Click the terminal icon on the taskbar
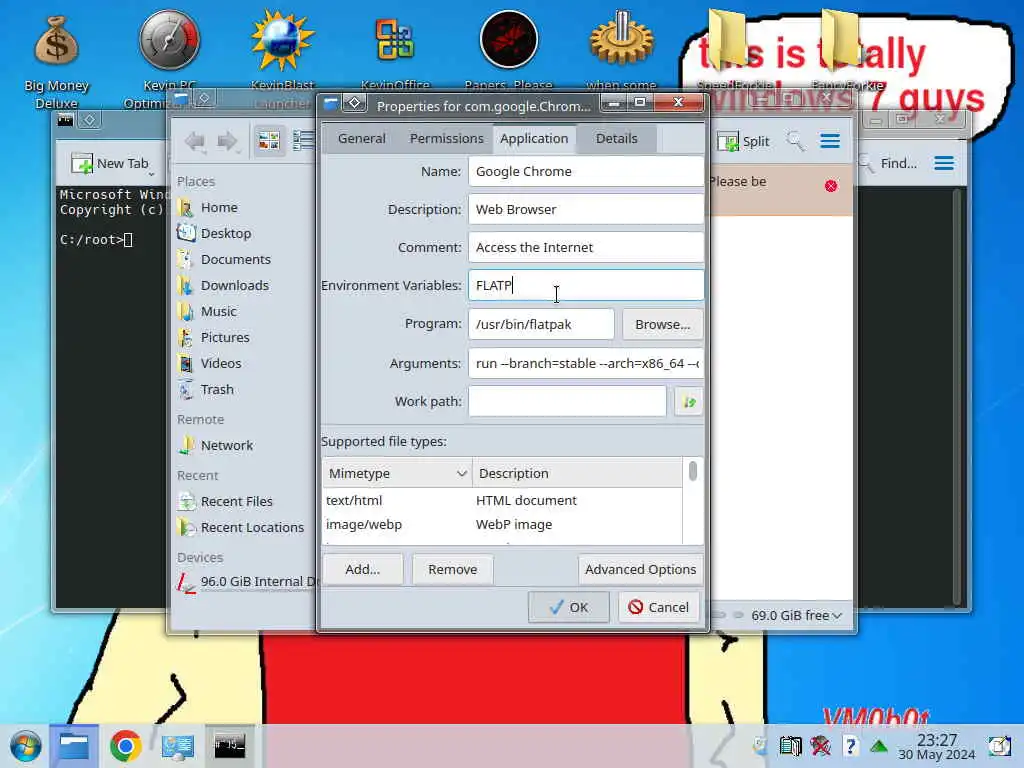This screenshot has height=768, width=1024. [x=230, y=746]
